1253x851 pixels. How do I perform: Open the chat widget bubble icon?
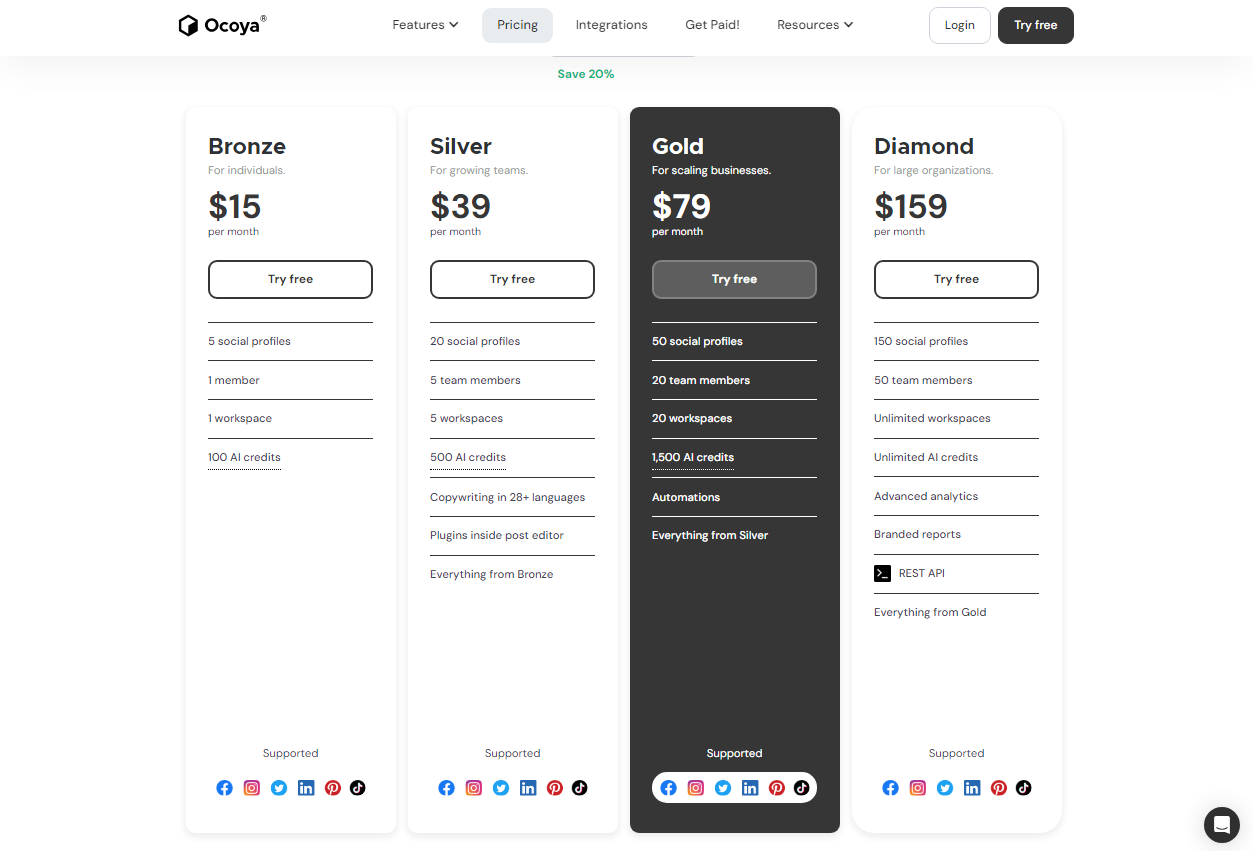[1221, 825]
